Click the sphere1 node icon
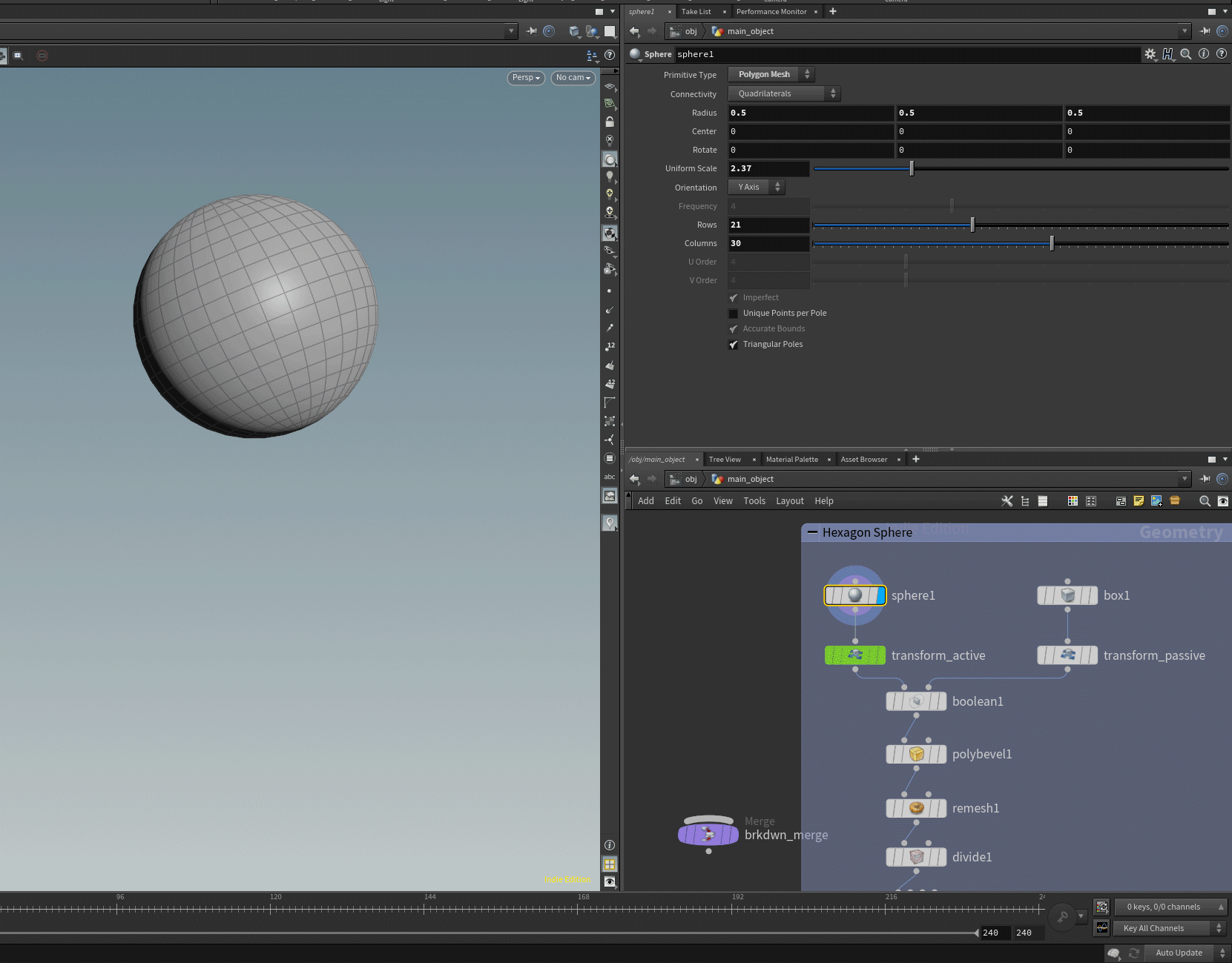Viewport: 1232px width, 963px height. (855, 595)
